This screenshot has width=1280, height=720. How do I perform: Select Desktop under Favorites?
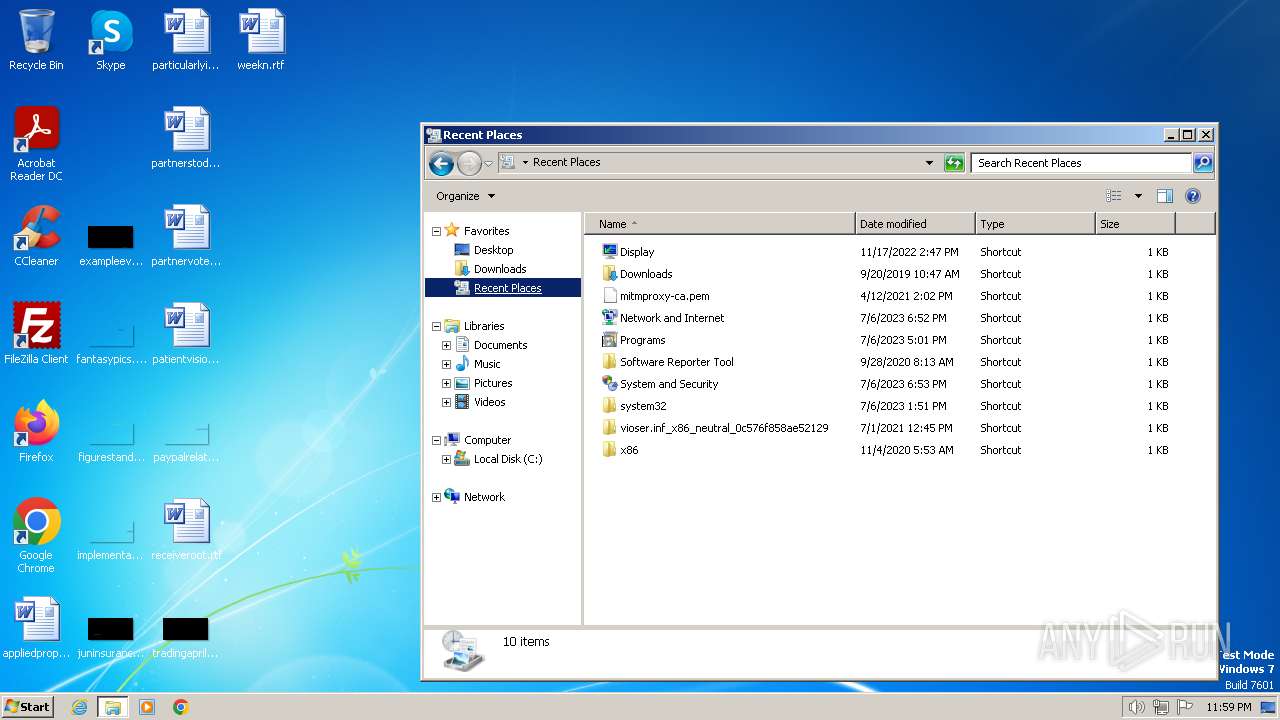493,250
